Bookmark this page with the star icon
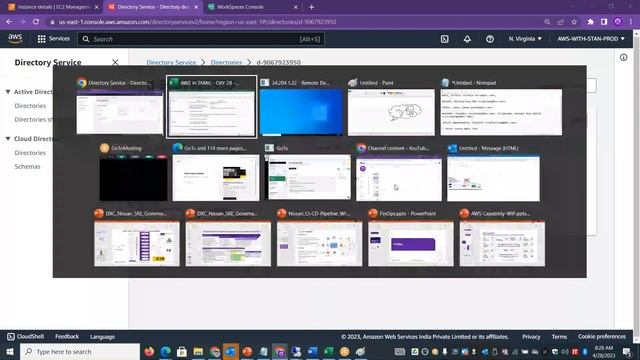The height and width of the screenshot is (360, 640). 574,22
